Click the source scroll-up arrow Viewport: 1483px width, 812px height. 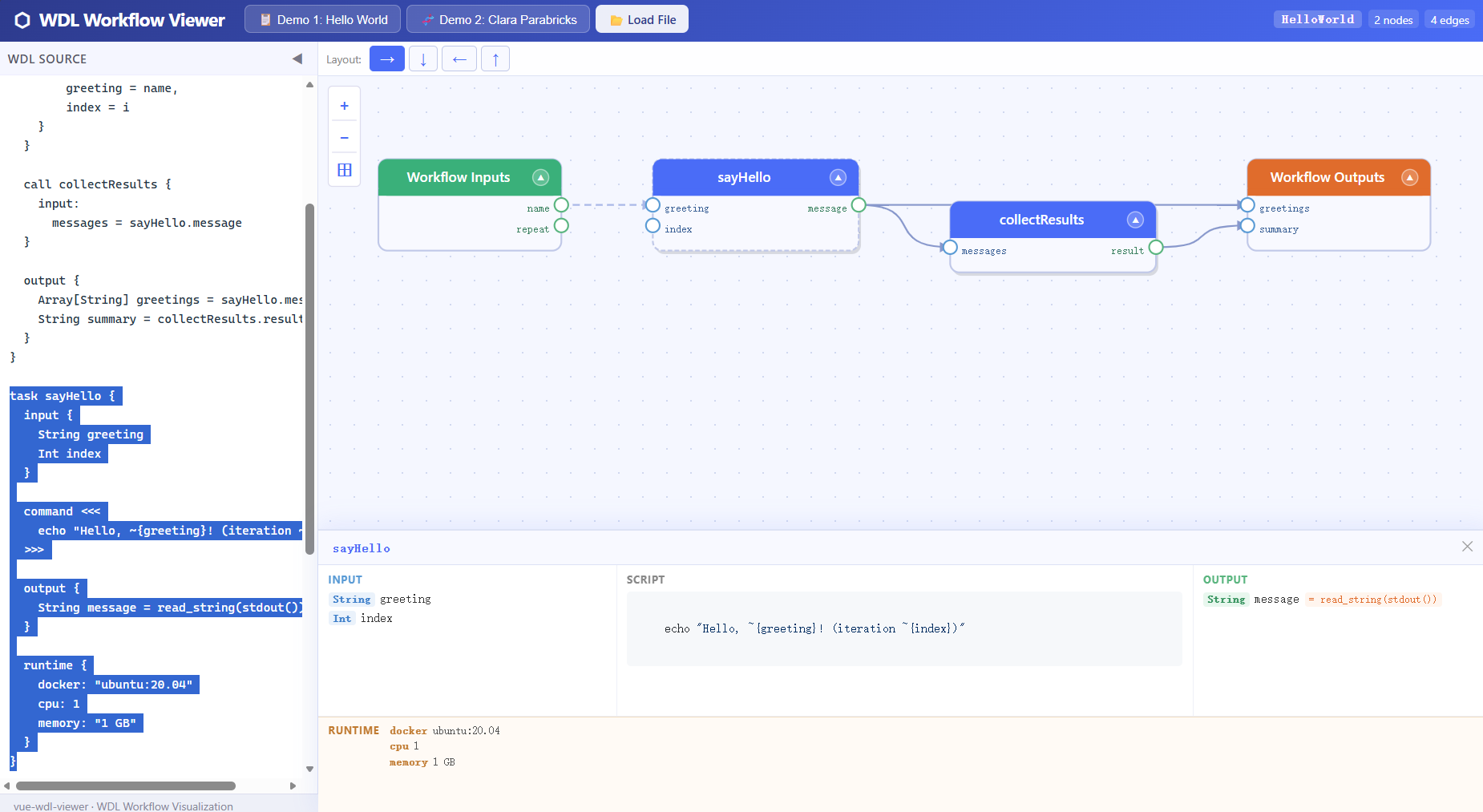point(309,84)
